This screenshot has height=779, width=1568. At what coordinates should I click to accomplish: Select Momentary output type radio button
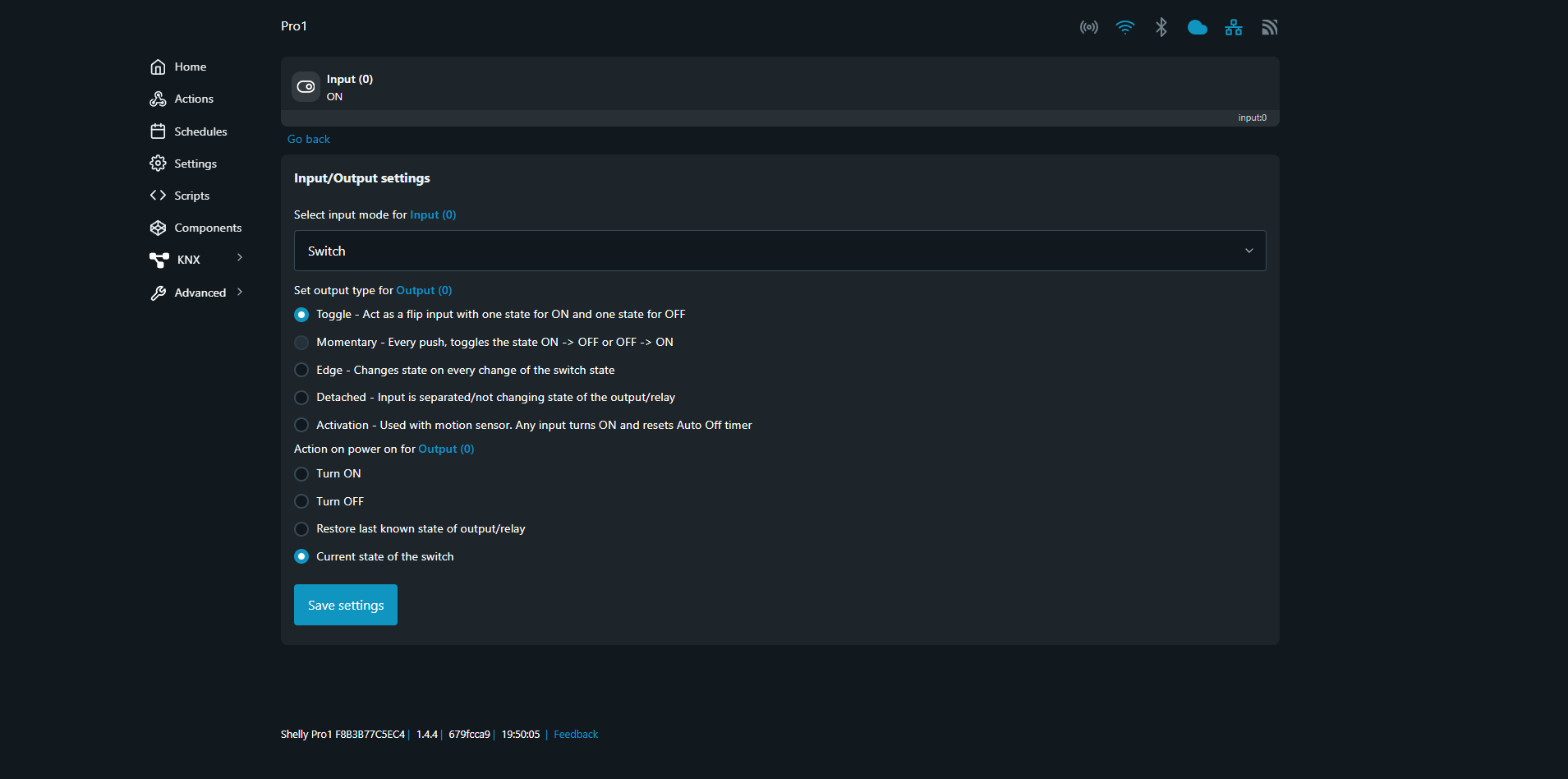pyautogui.click(x=301, y=343)
